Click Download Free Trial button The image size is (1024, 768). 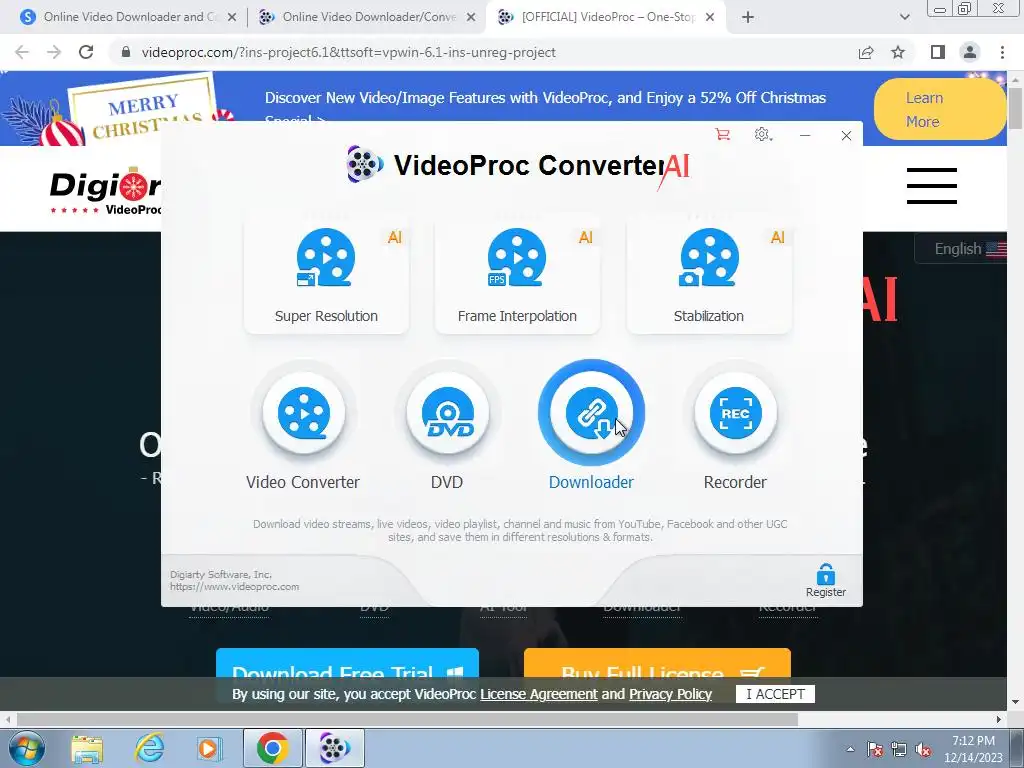pyautogui.click(x=347, y=664)
